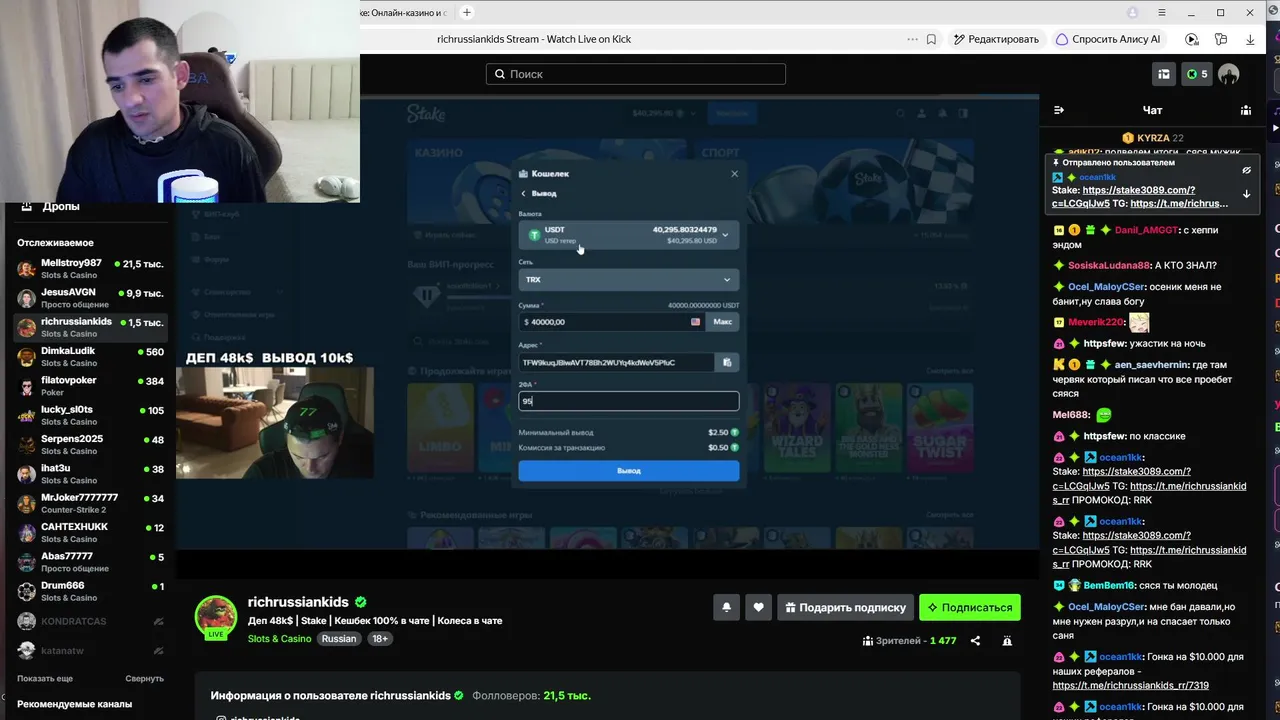Click the search magnifier icon
Viewport: 1280px width, 720px height.
(x=498, y=74)
